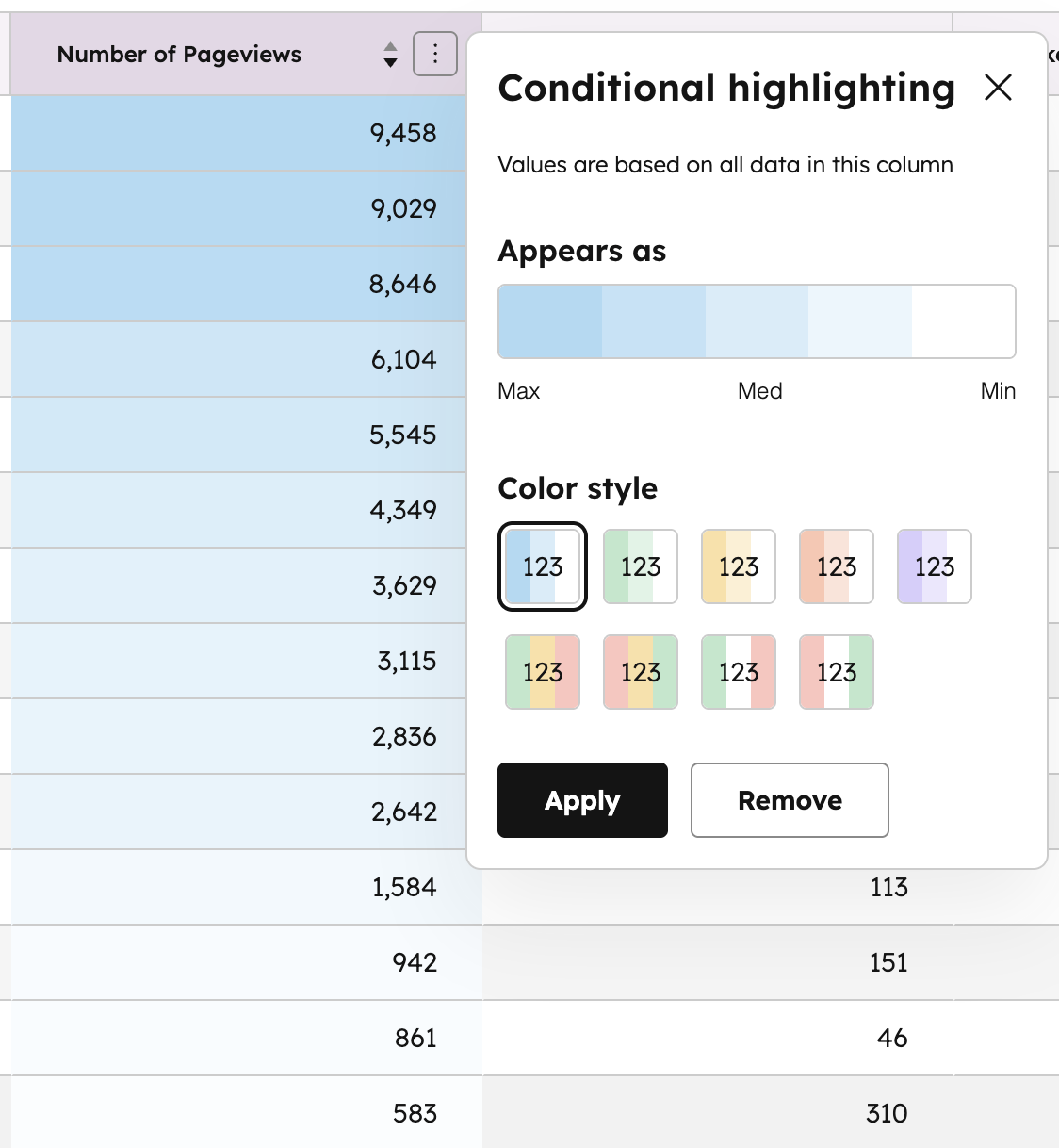The width and height of the screenshot is (1059, 1148).
Task: Pick the orange gradient color style
Action: (x=837, y=566)
